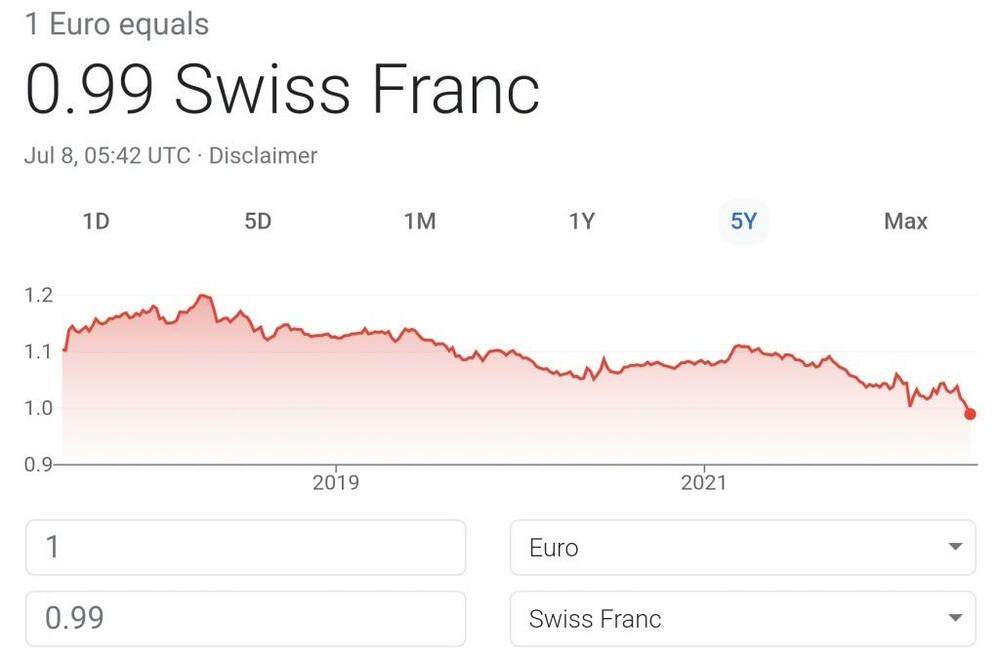Switch chart to Max range

(x=905, y=221)
